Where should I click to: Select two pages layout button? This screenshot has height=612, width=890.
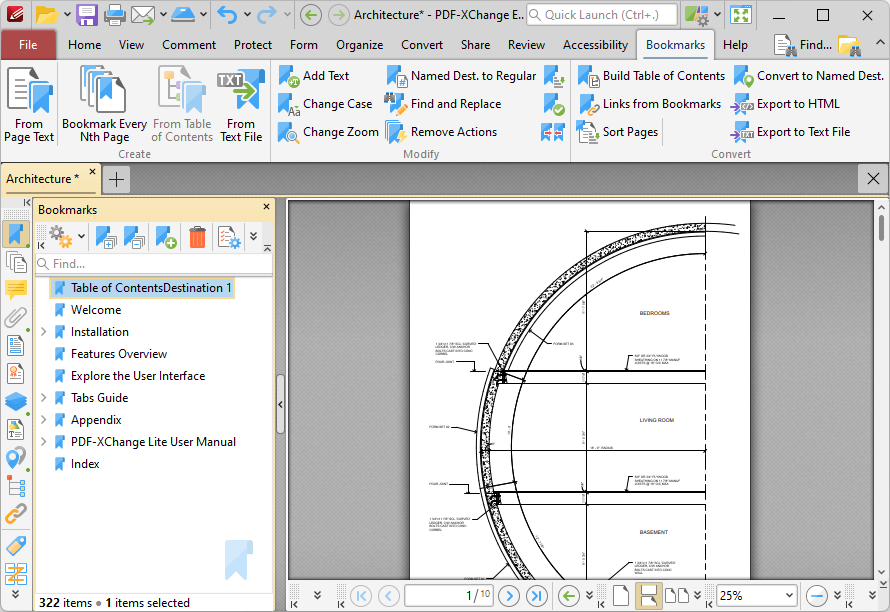(677, 596)
